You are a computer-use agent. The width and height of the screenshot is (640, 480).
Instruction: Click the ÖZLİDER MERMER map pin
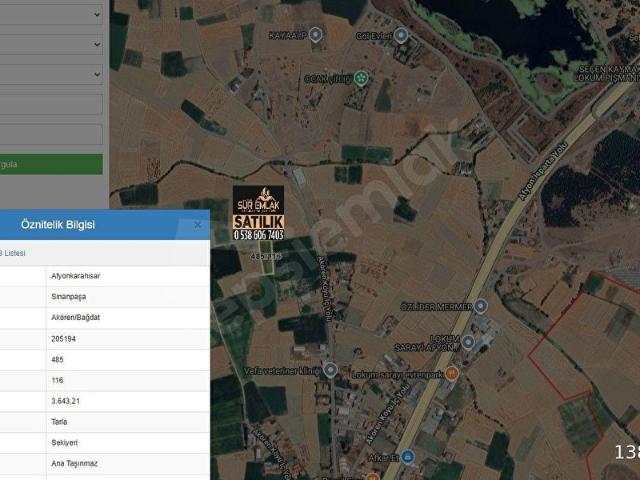tap(480, 306)
